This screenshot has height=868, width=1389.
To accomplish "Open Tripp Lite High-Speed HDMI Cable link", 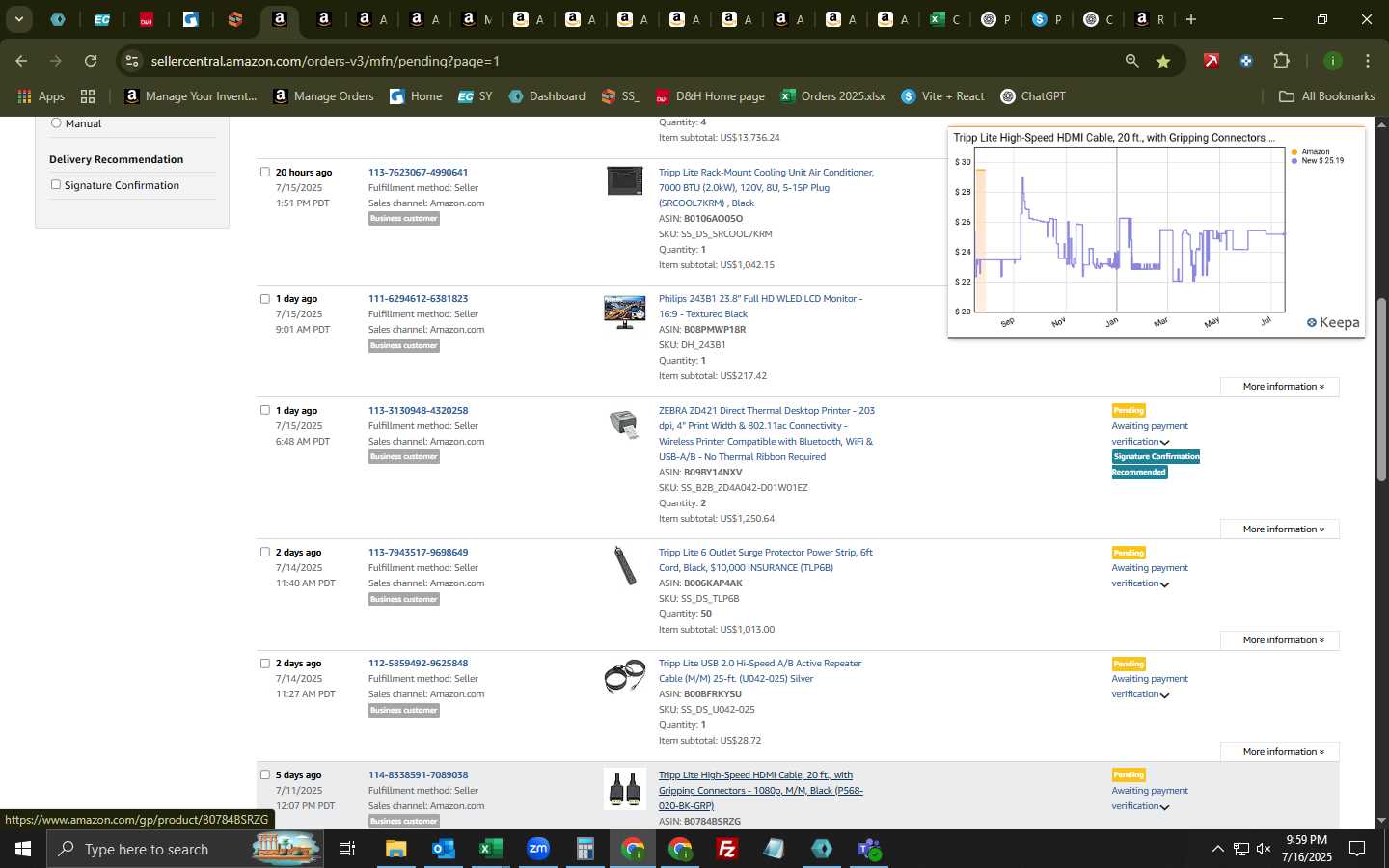I will click(x=761, y=790).
